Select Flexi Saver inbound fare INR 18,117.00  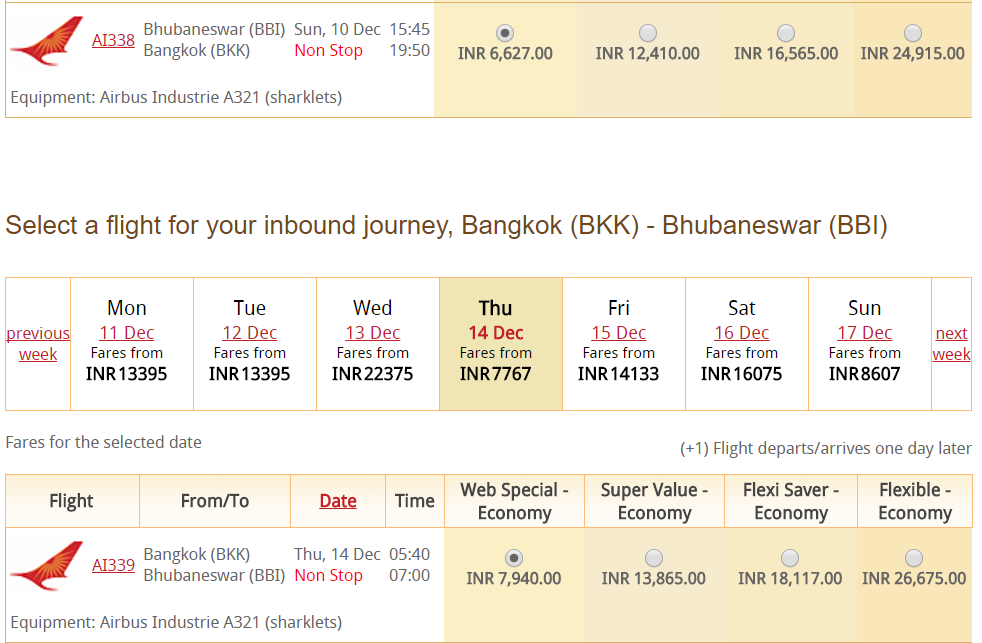coord(789,558)
